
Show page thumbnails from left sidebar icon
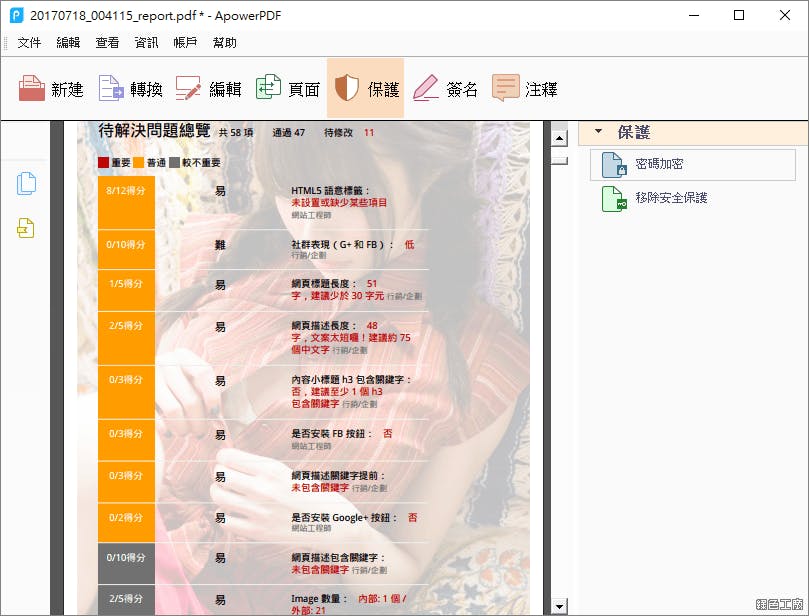26,184
